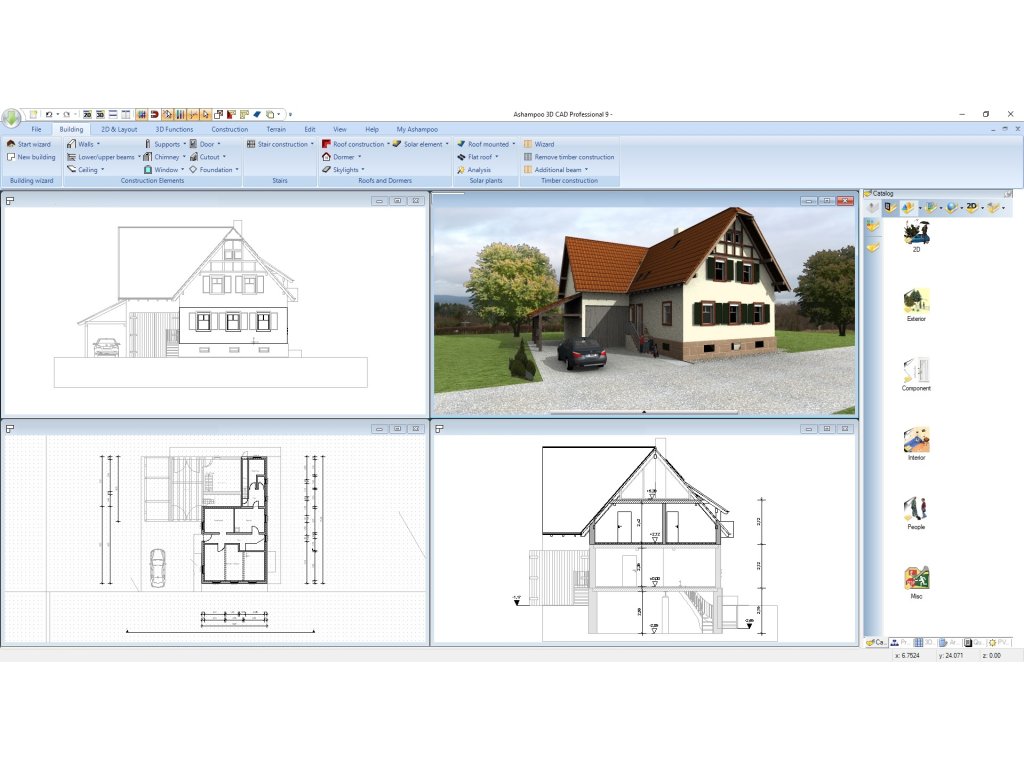This screenshot has height=768, width=1024.
Task: Click the 2D symbols icon in Catalog toolbar
Action: pos(972,208)
